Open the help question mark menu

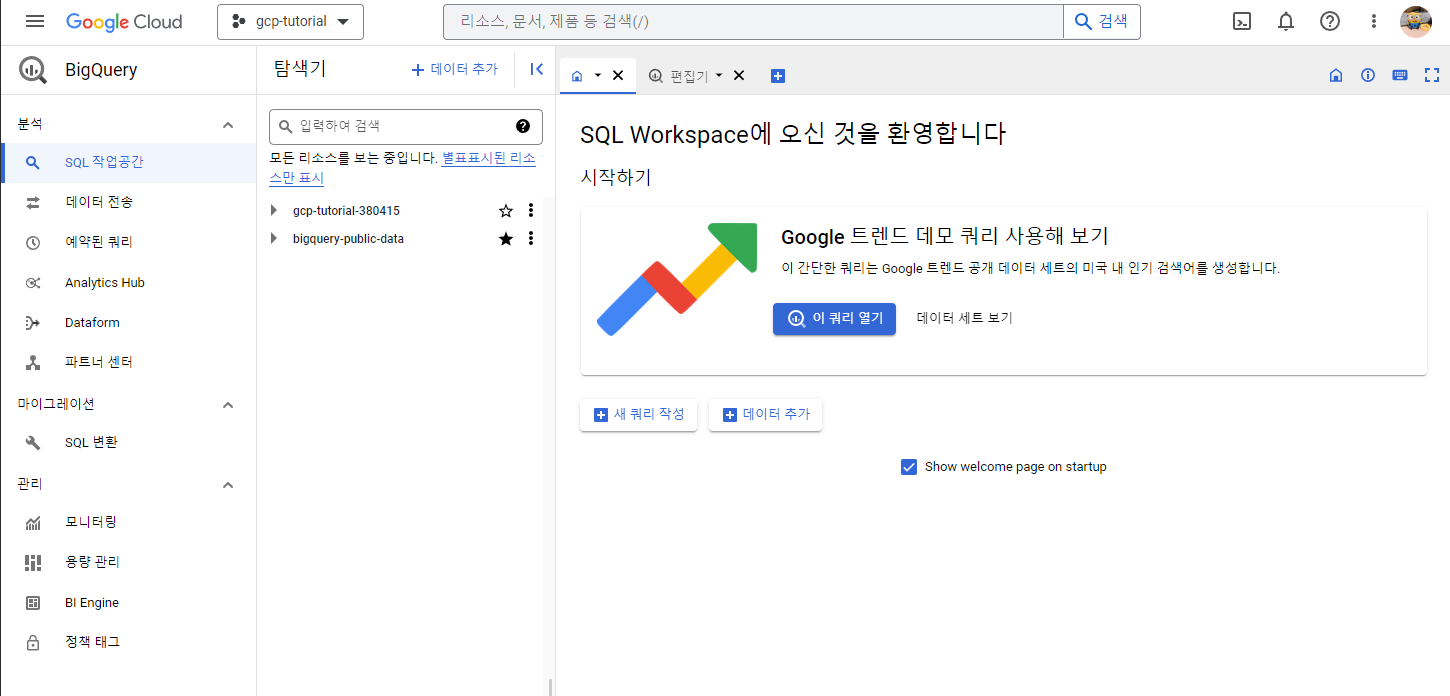click(x=1330, y=21)
